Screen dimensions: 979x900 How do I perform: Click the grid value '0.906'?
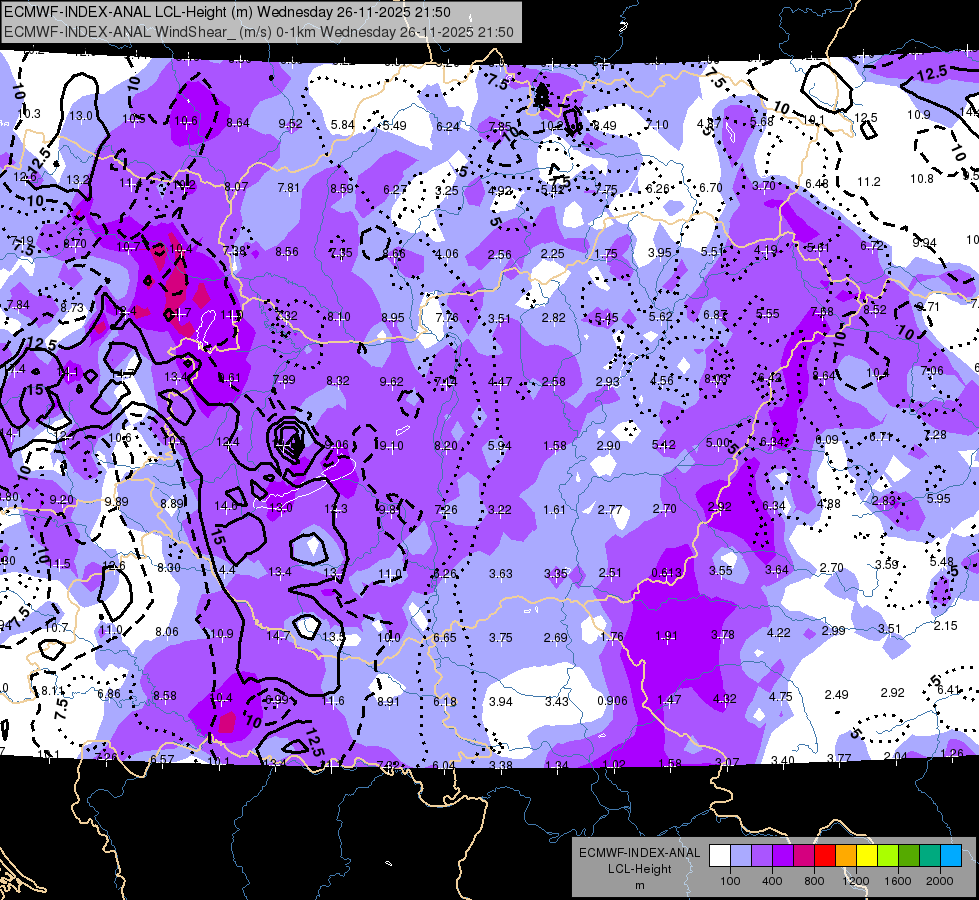point(612,701)
